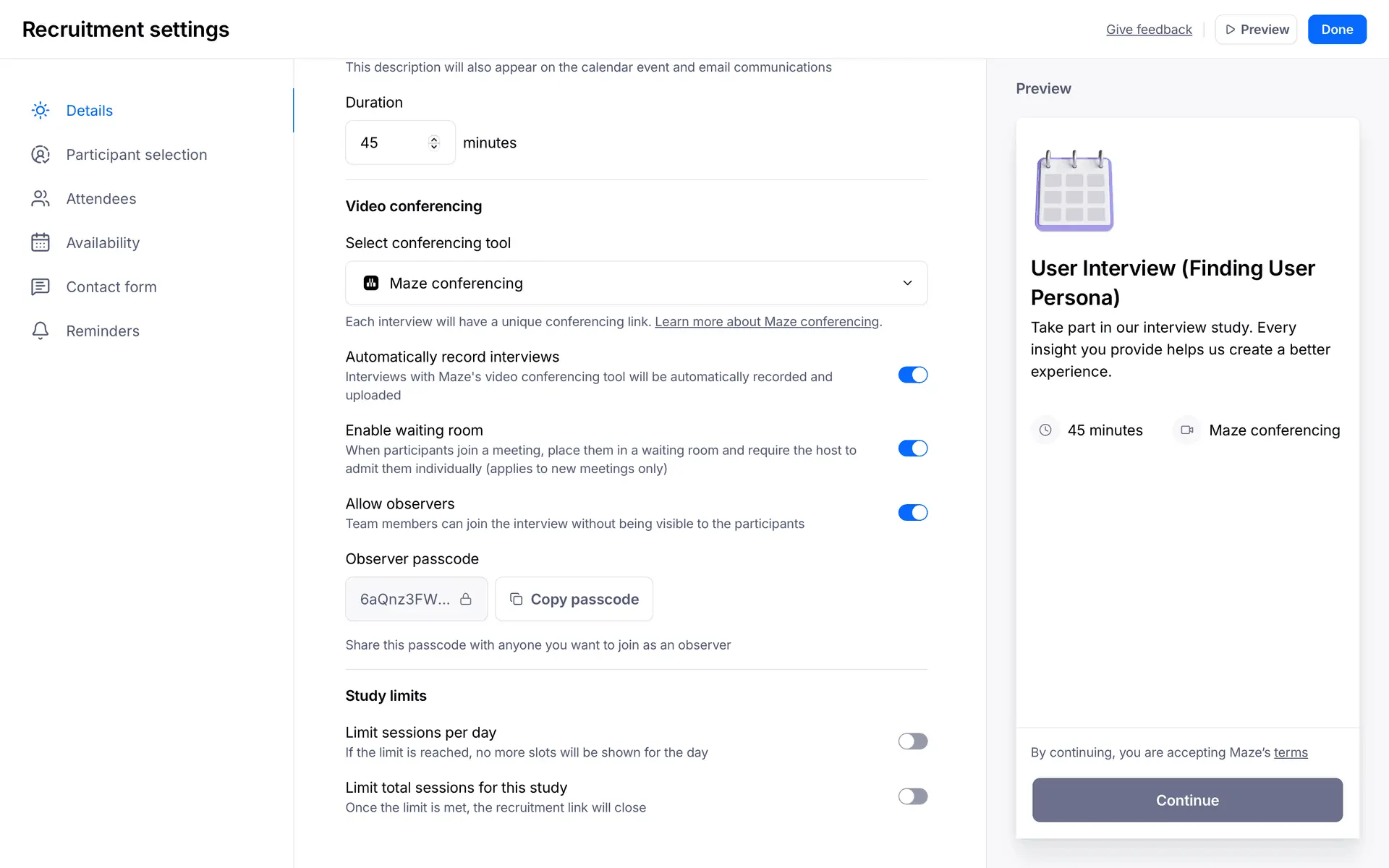
Task: Click the Details sun icon in sidebar
Action: [x=41, y=111]
